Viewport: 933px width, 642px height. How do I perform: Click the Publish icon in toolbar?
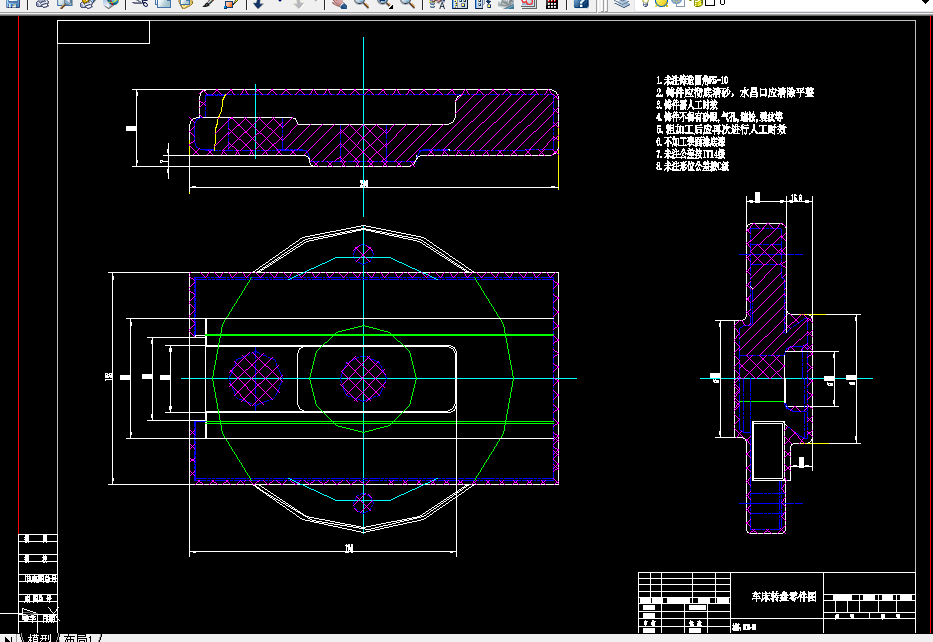pos(87,4)
